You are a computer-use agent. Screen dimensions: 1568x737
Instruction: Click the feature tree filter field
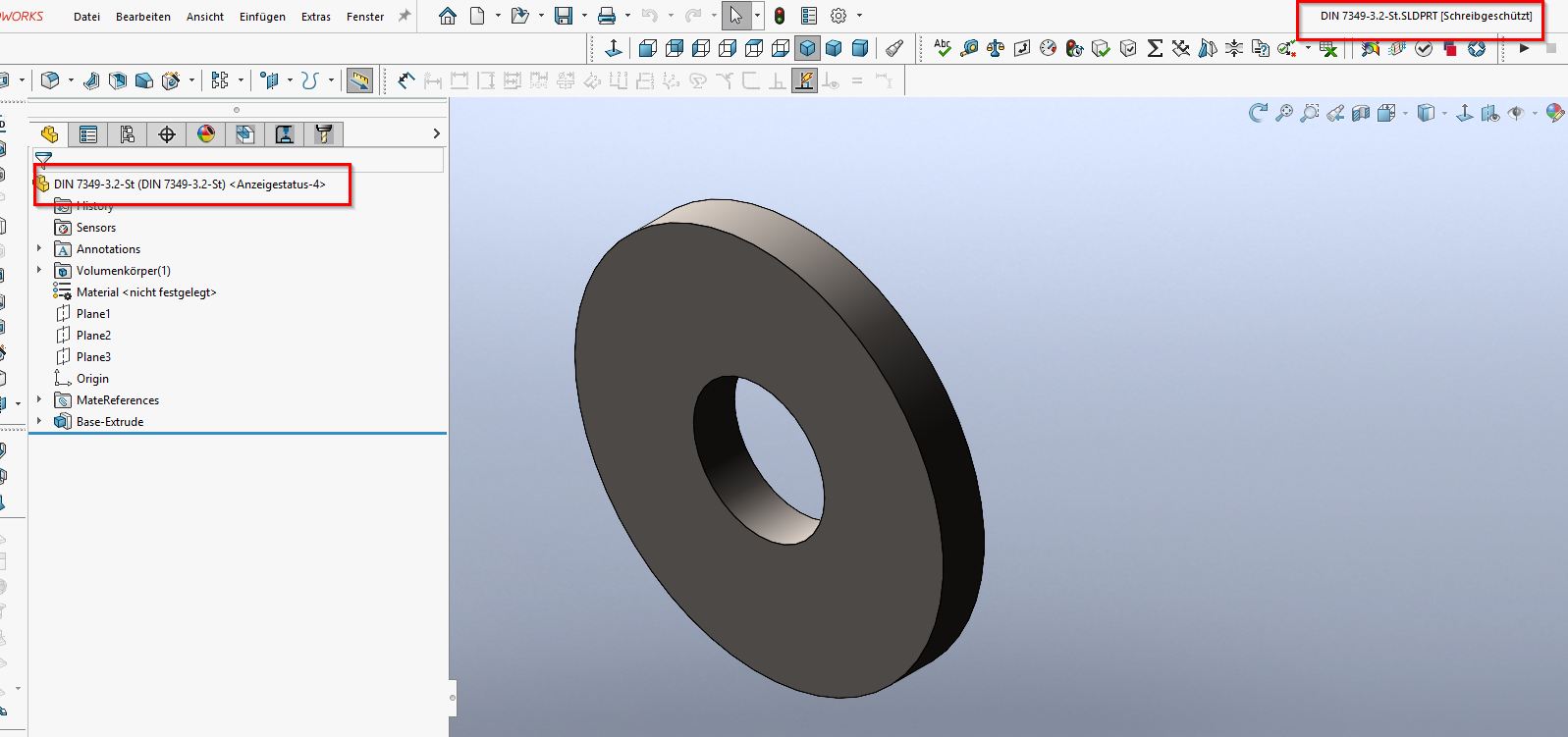pyautogui.click(x=245, y=159)
